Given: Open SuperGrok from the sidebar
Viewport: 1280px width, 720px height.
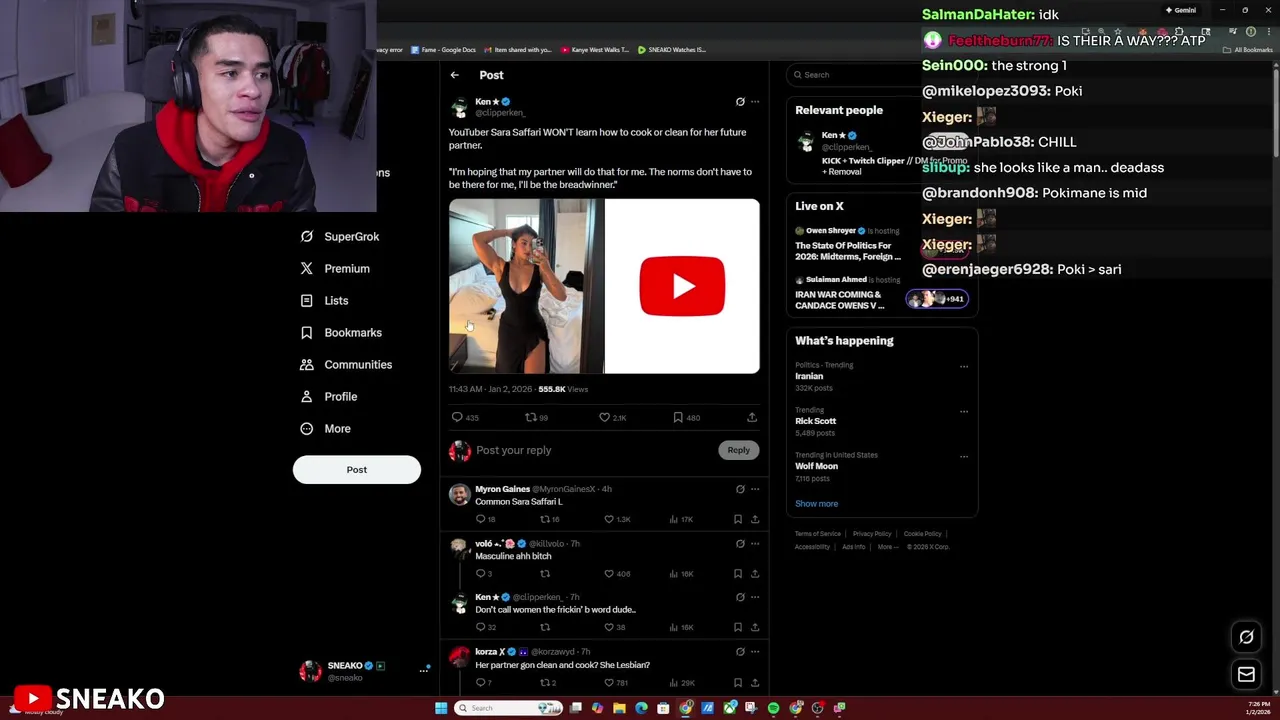Looking at the screenshot, I should [340, 237].
